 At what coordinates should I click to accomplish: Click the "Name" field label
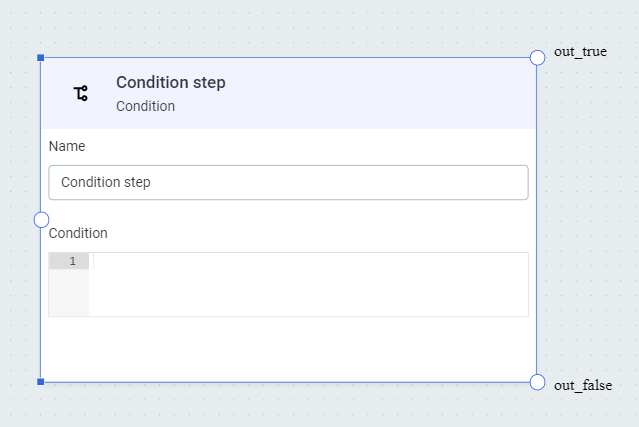pos(67,146)
